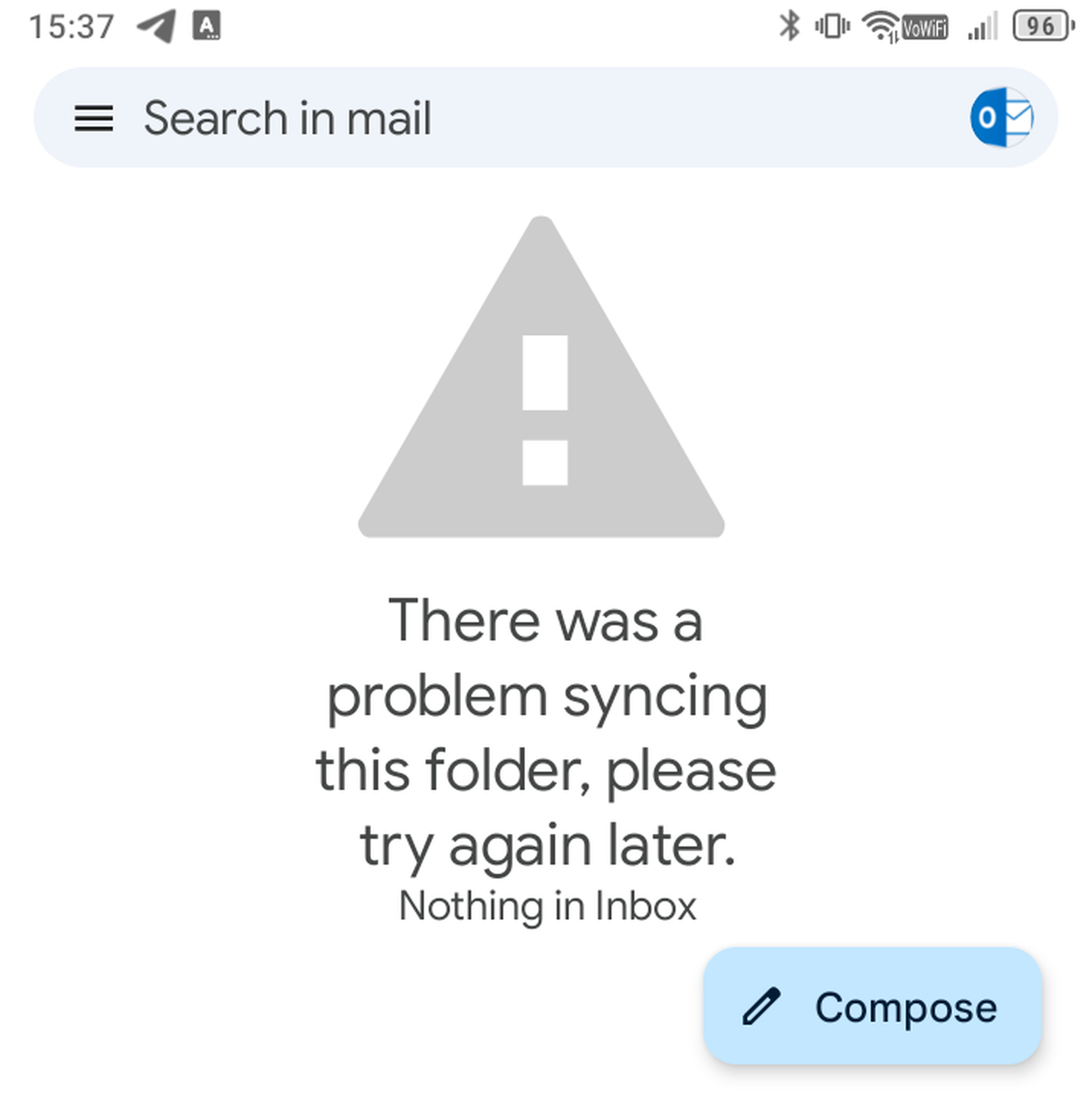
Task: Focus the 'Search in mail' field
Action: point(546,118)
